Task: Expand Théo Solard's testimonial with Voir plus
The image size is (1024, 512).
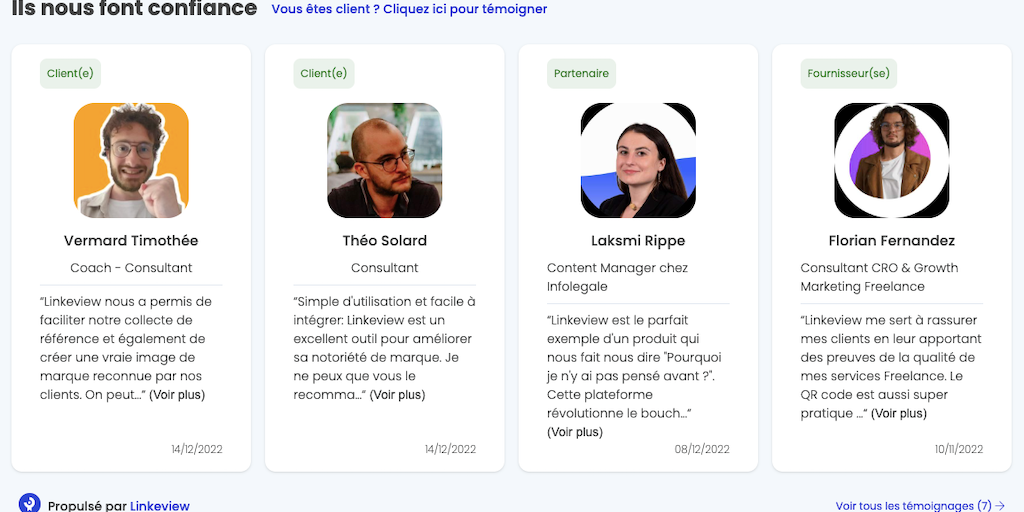Action: pos(397,395)
